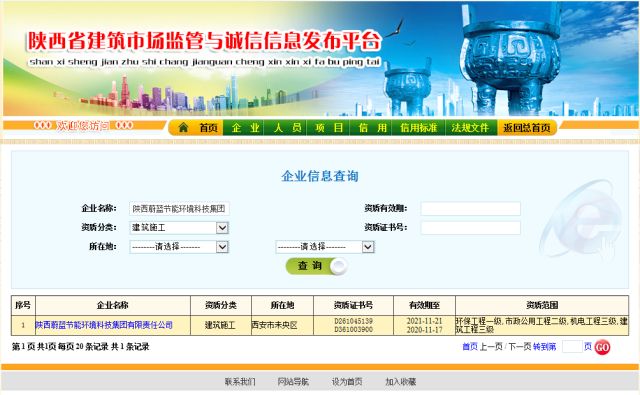Open the 网站导航 footer link

[x=293, y=382]
